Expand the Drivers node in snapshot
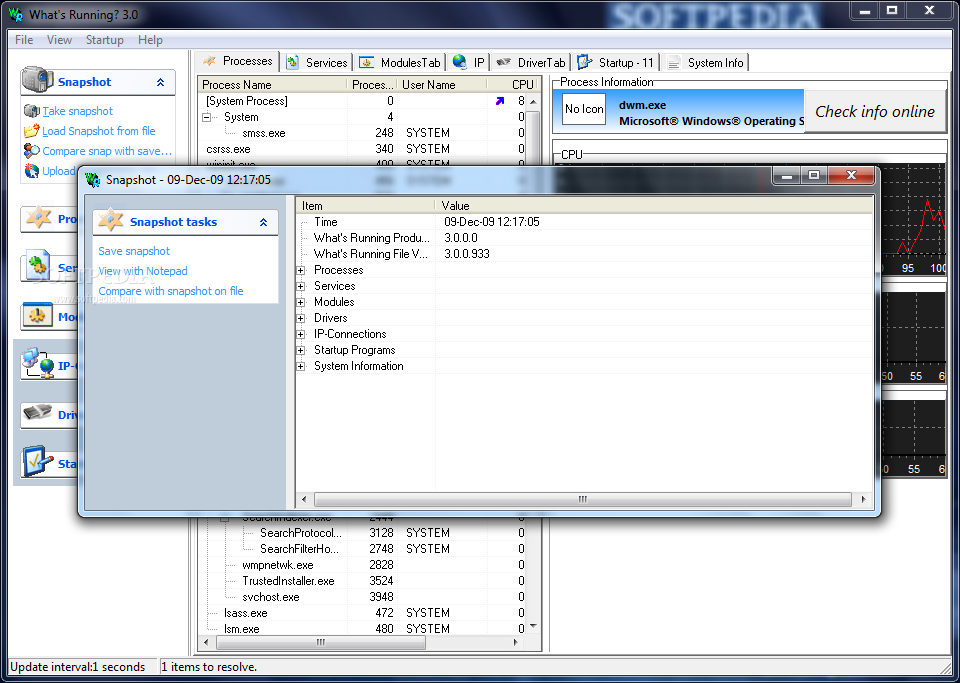 click(x=301, y=318)
